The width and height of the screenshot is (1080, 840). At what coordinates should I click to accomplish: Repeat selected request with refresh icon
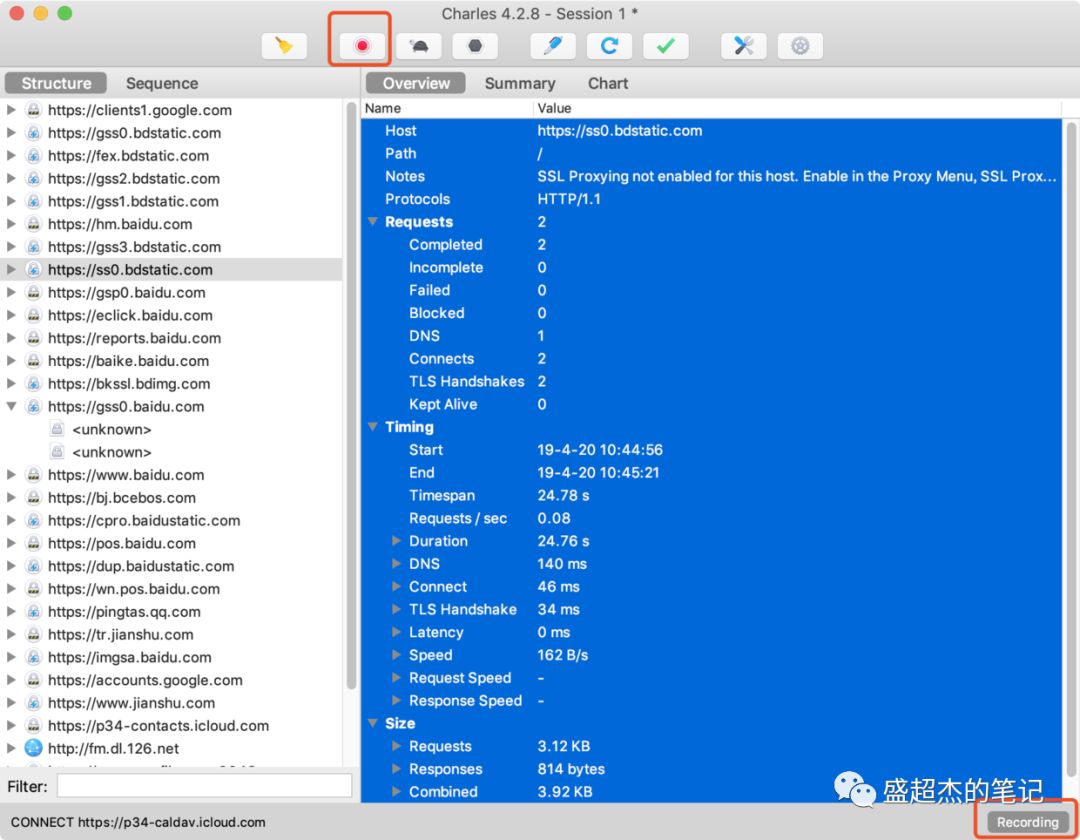click(609, 46)
